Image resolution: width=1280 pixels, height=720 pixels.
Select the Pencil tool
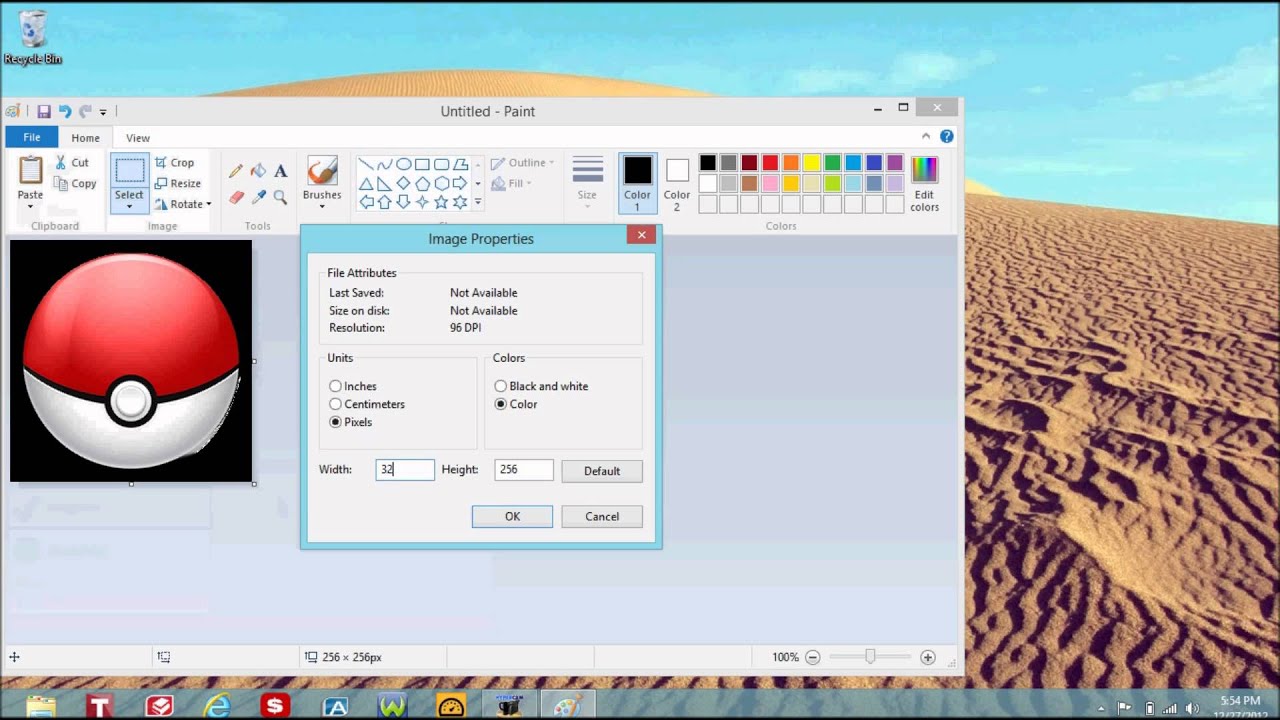pyautogui.click(x=236, y=171)
